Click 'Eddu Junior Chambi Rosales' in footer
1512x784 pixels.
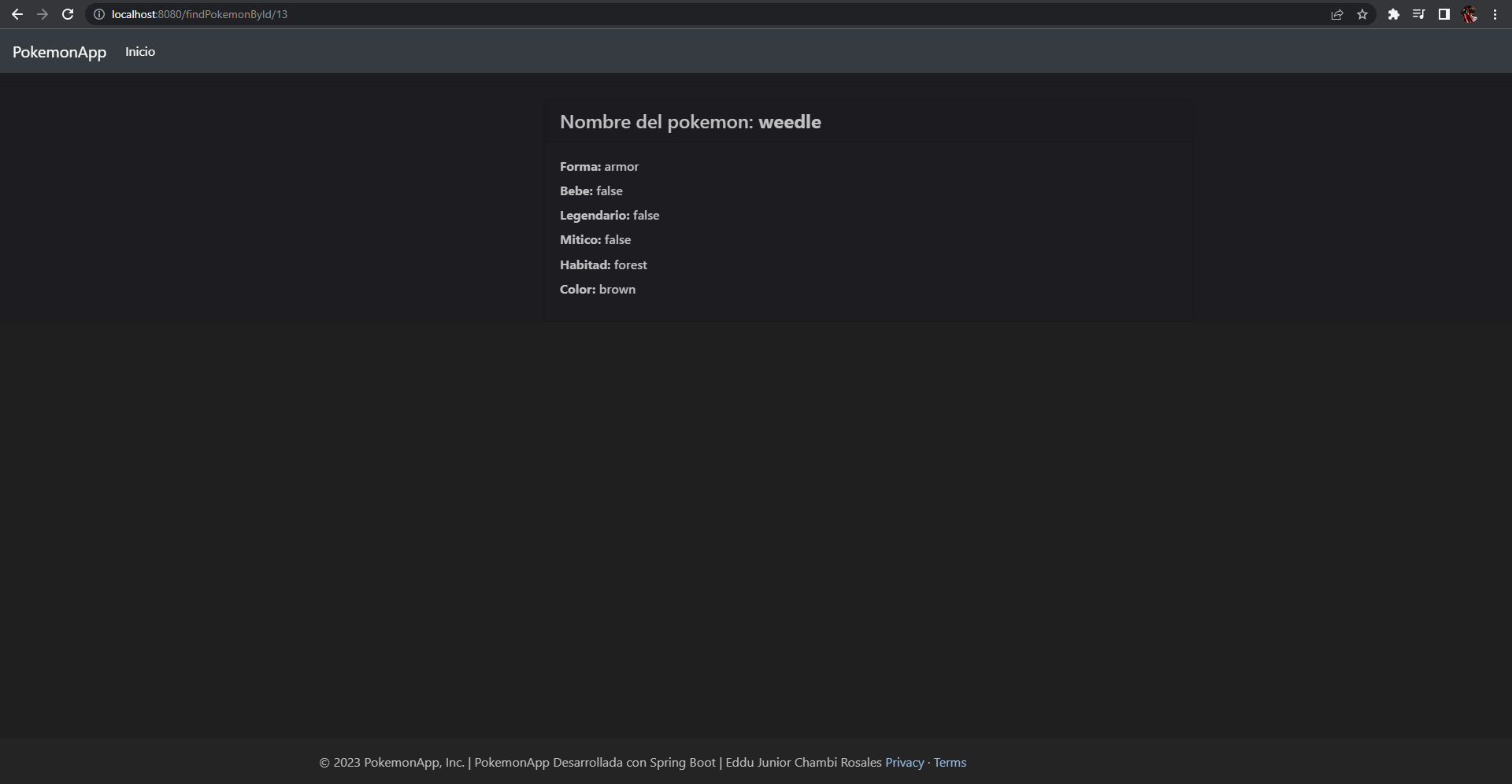tap(803, 762)
